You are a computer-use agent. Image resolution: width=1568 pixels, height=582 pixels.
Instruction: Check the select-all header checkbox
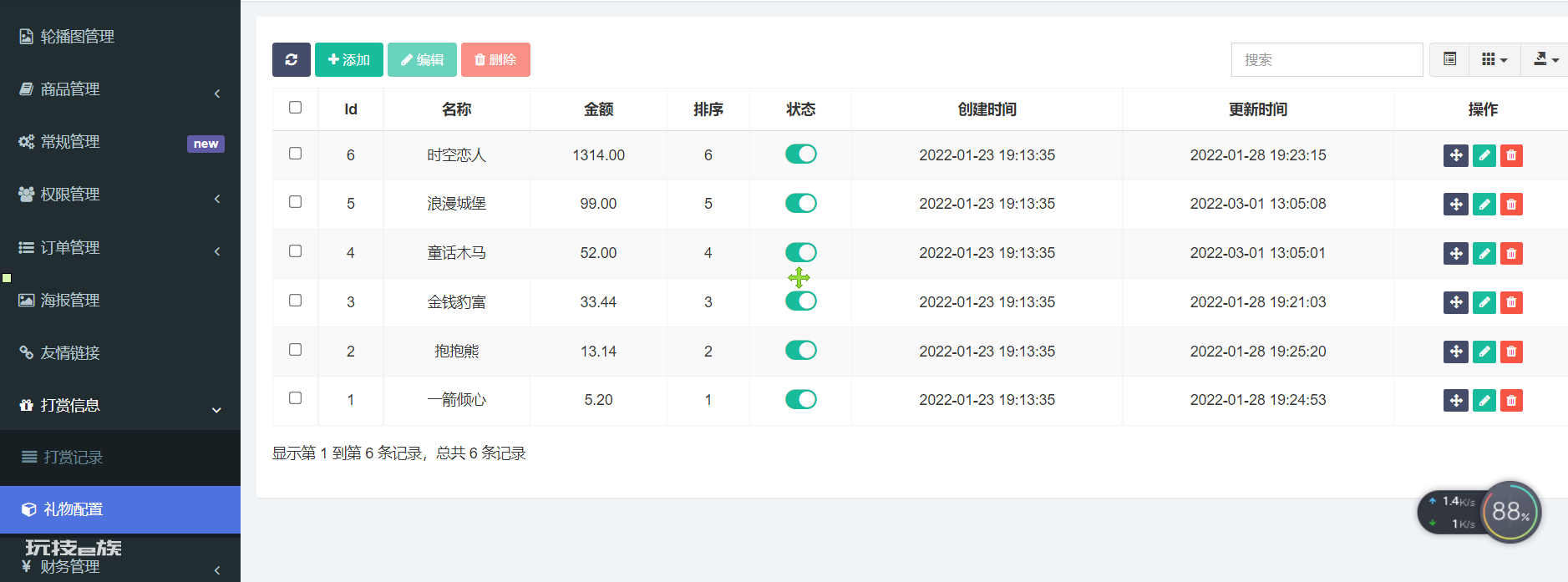[x=295, y=107]
